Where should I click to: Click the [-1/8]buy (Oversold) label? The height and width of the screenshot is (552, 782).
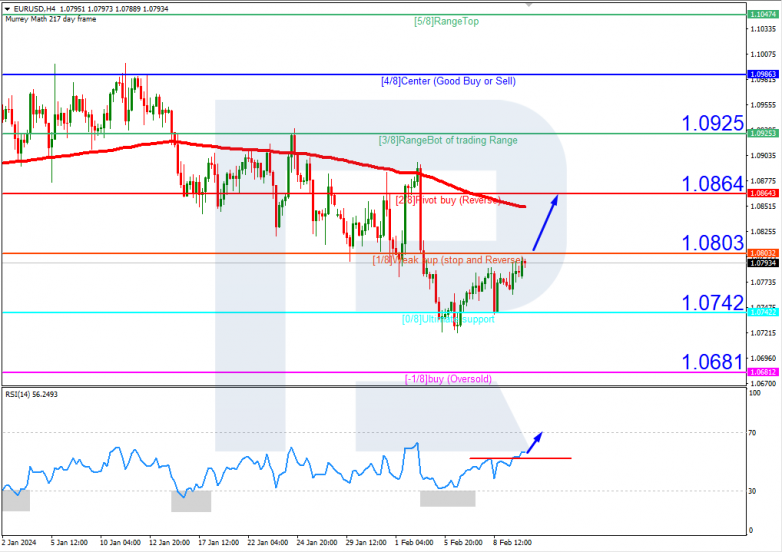coord(448,379)
